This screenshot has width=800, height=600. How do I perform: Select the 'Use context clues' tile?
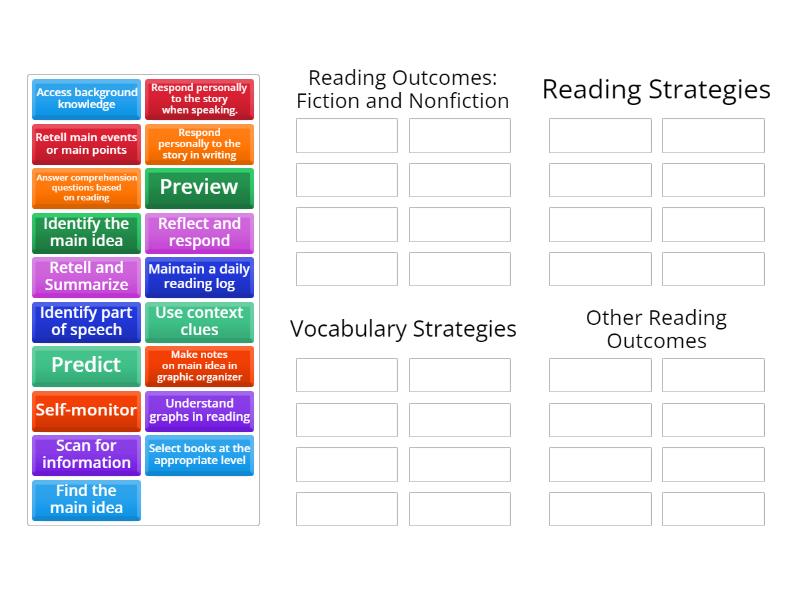click(x=199, y=322)
